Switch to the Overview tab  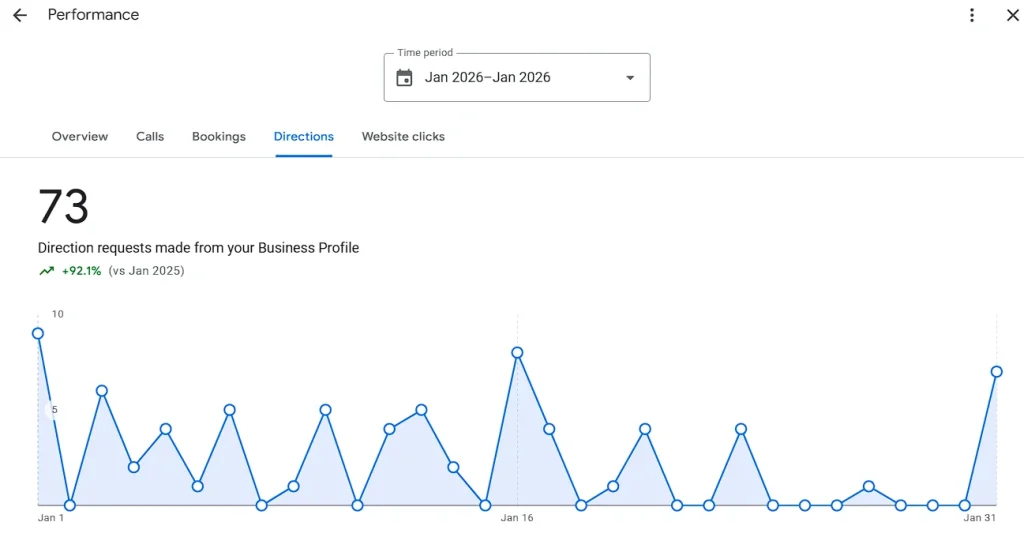pos(80,137)
